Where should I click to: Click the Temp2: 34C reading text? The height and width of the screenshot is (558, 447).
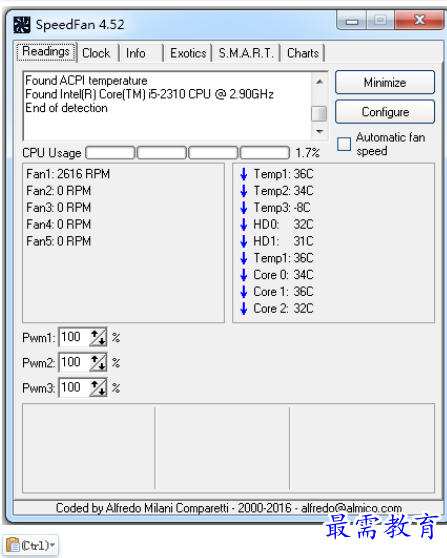pos(283,191)
